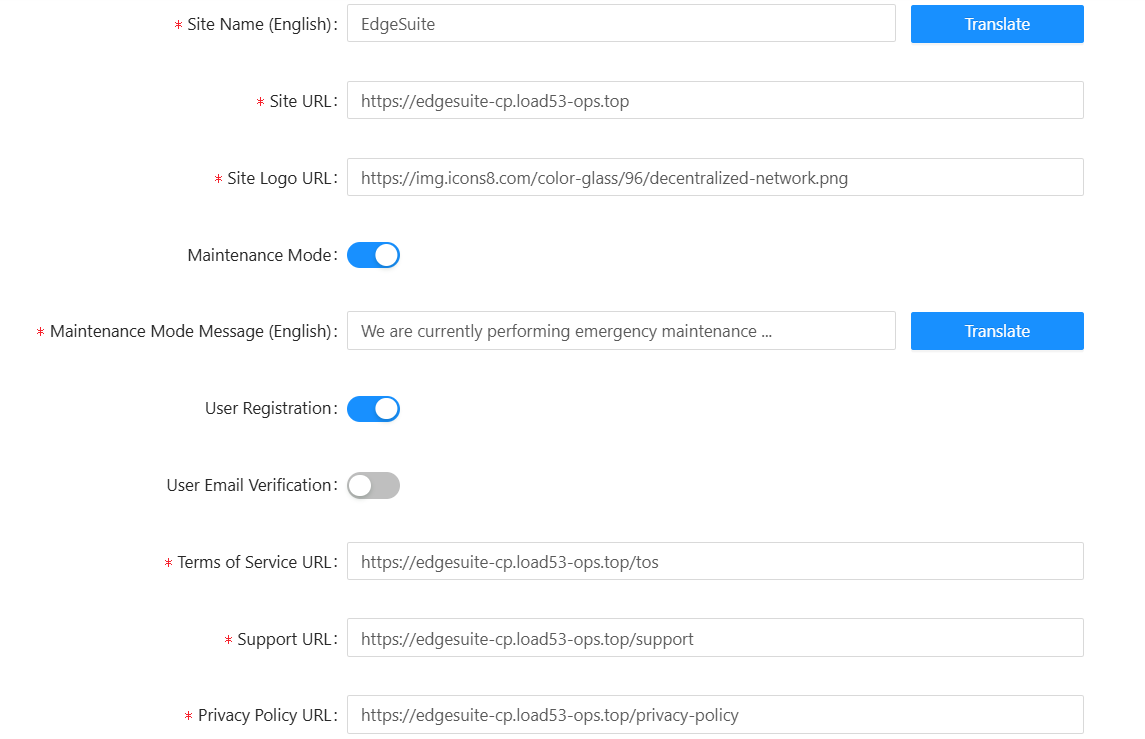Click the "Site Name (English)" label text
The height and width of the screenshot is (739, 1145).
click(x=259, y=24)
